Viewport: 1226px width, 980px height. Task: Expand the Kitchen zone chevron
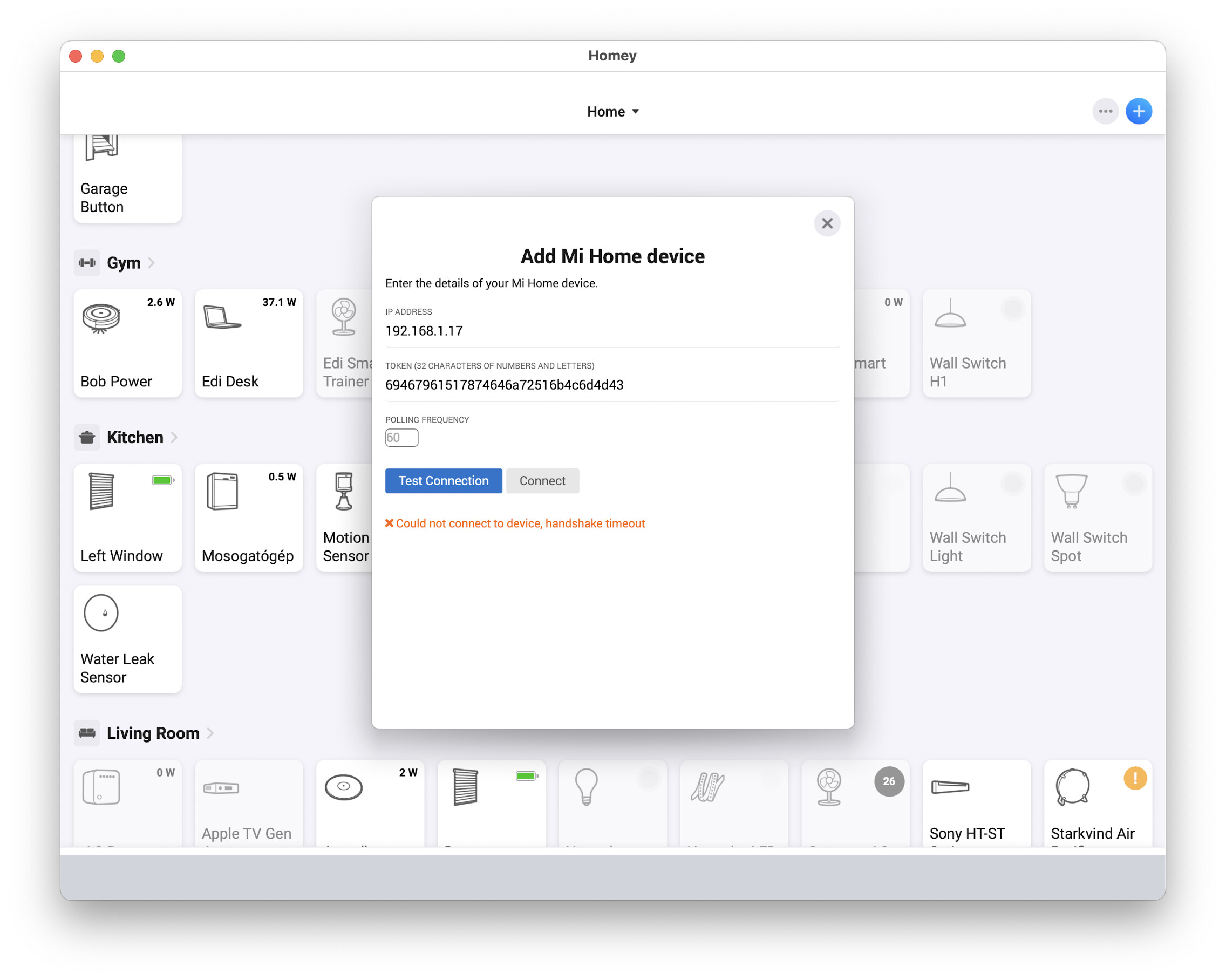tap(174, 437)
